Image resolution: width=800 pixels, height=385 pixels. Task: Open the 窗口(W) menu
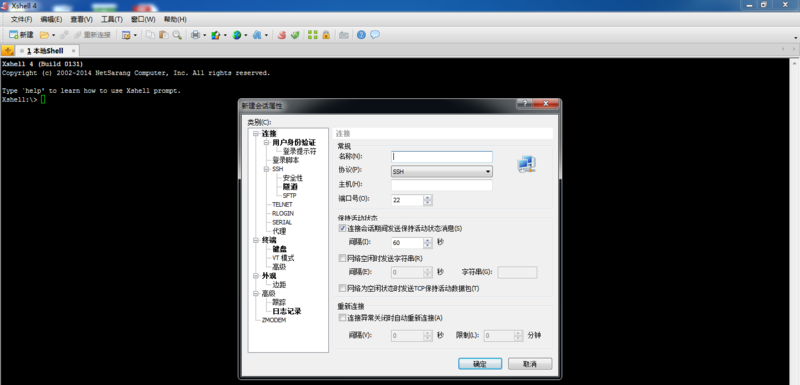[x=143, y=19]
